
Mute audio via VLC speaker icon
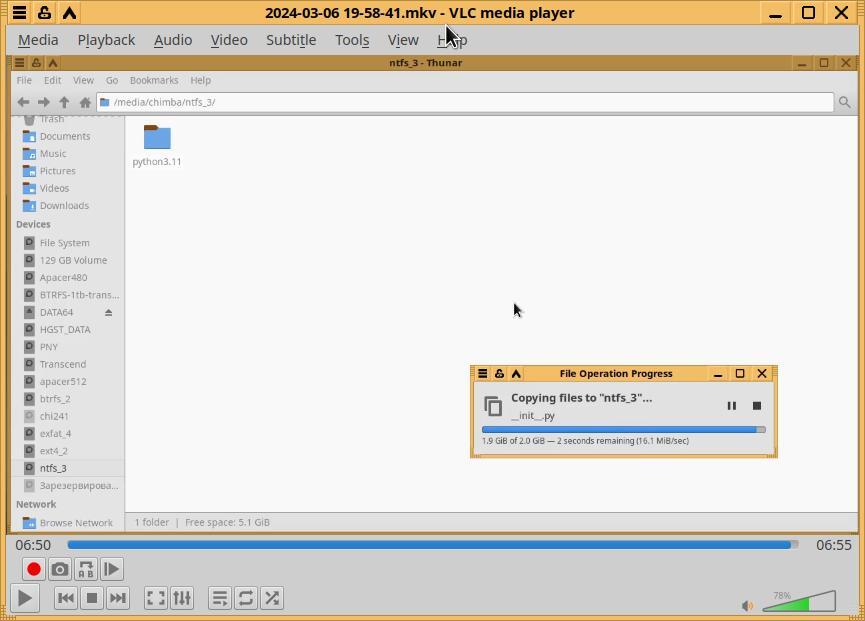click(747, 606)
